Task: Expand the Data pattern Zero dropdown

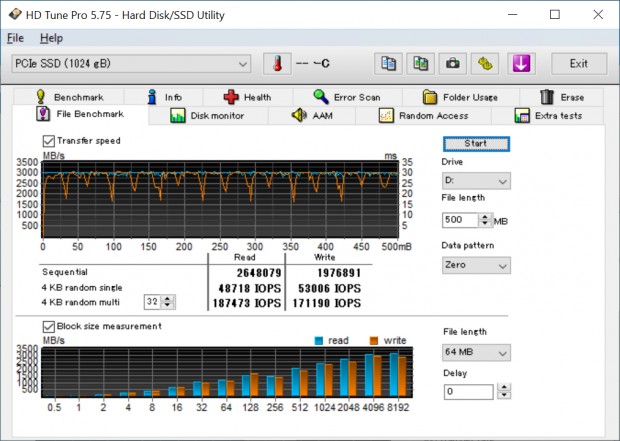Action: click(476, 266)
